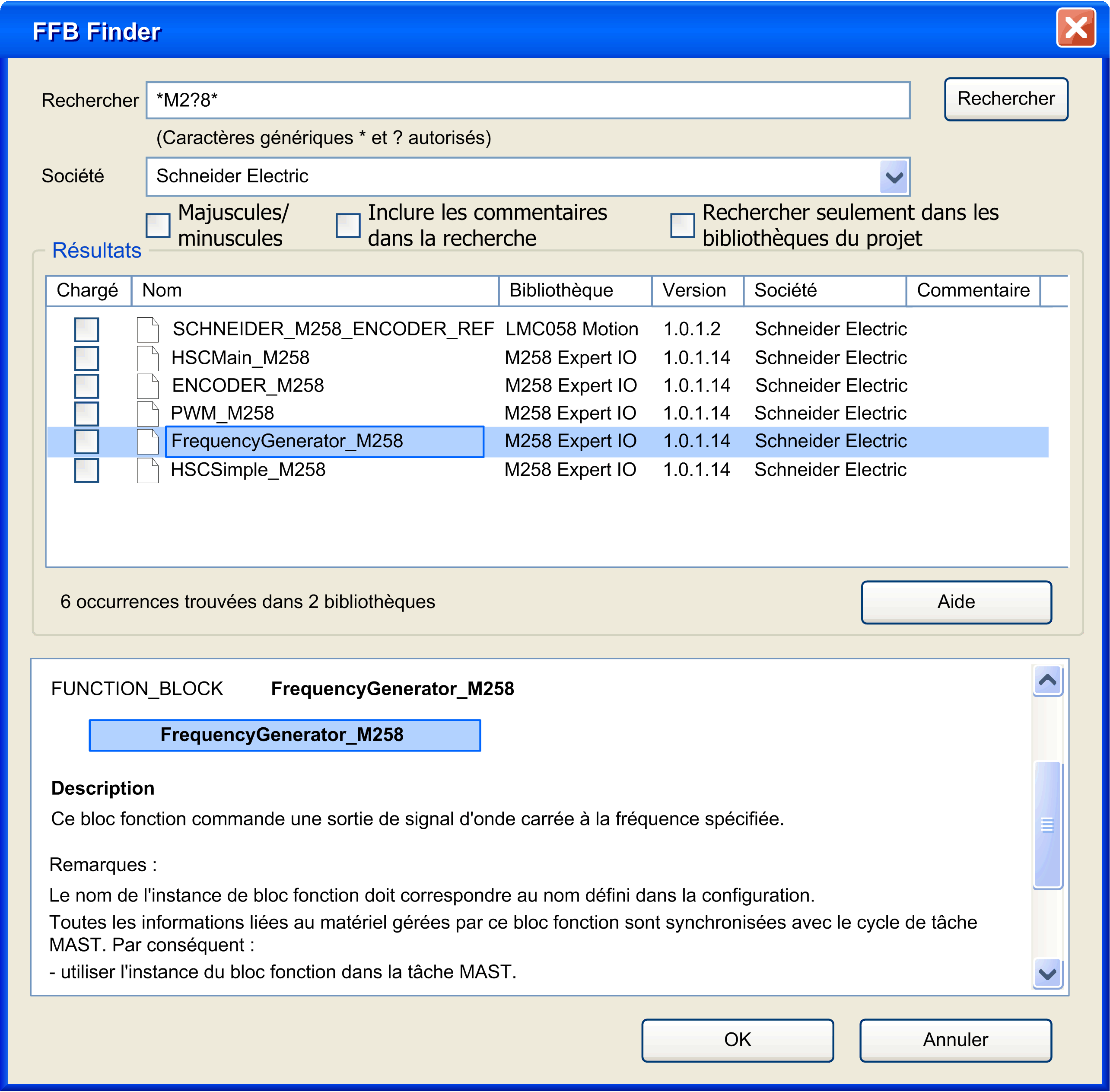Click the M258 Expert IO cell for HSCMain_M258
This screenshot has height=1092, width=1110.
click(x=570, y=358)
